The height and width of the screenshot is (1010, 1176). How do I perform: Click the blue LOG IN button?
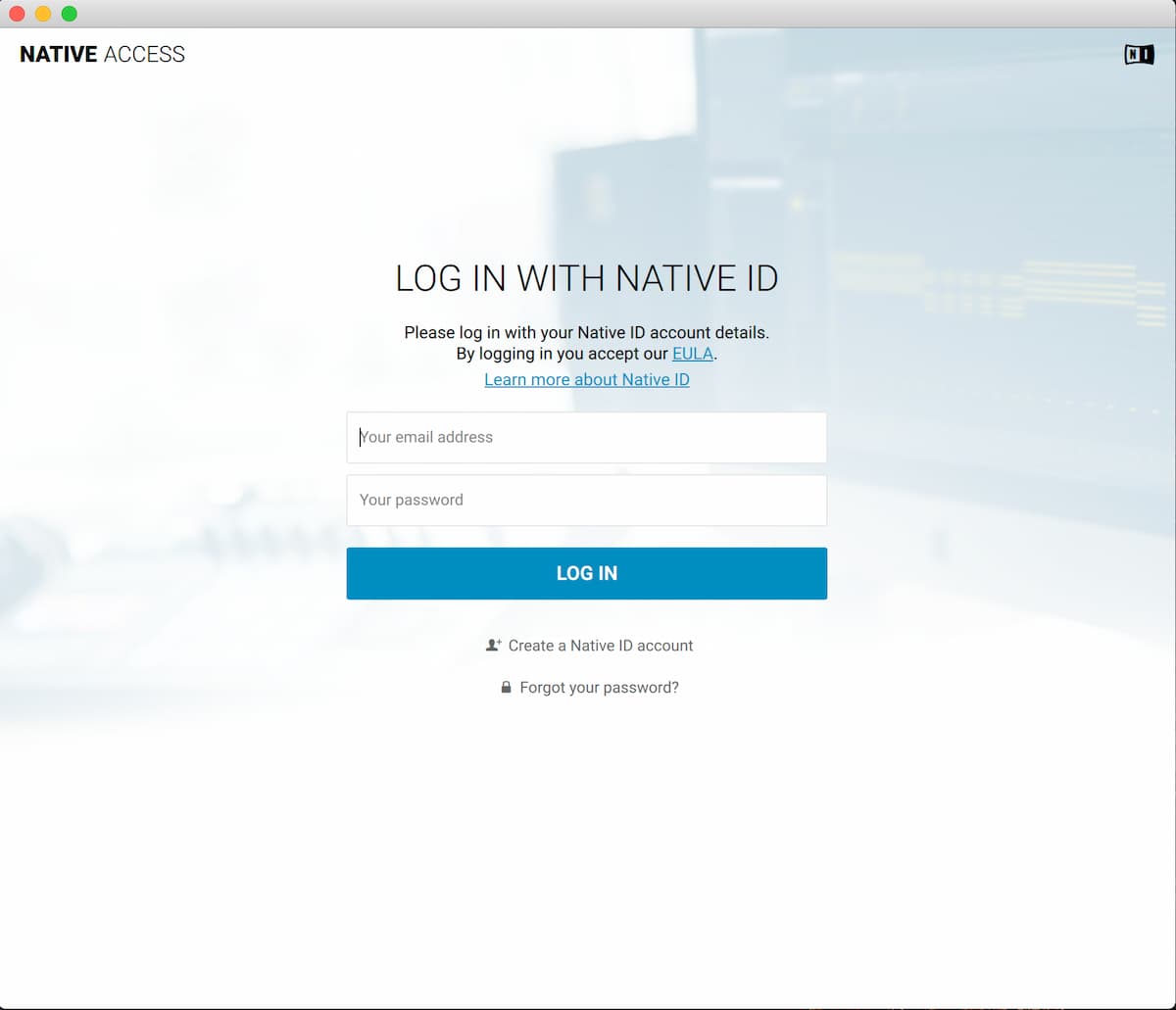click(x=587, y=573)
